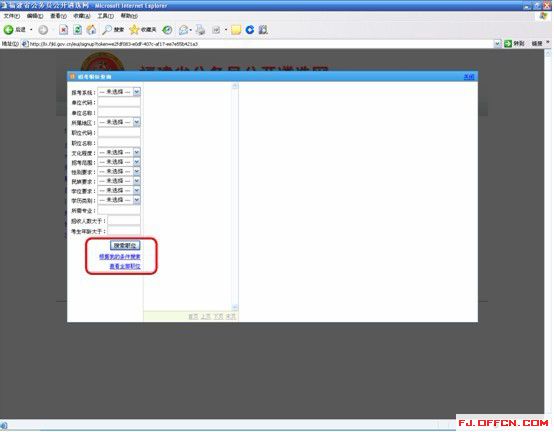Click the 查看全部职位 link
Screen dimensions: 554x432
(x=125, y=266)
